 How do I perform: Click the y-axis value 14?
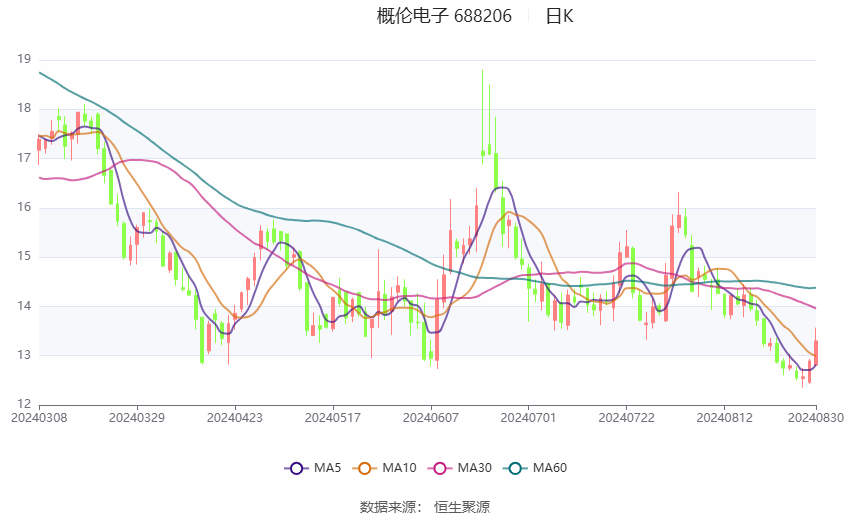[24, 306]
